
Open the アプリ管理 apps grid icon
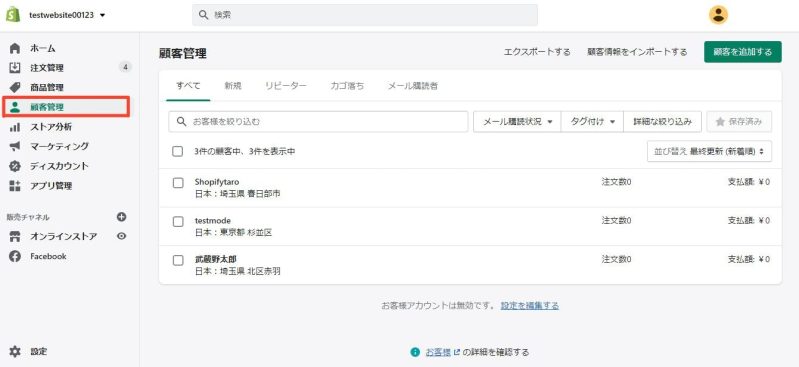pos(15,186)
